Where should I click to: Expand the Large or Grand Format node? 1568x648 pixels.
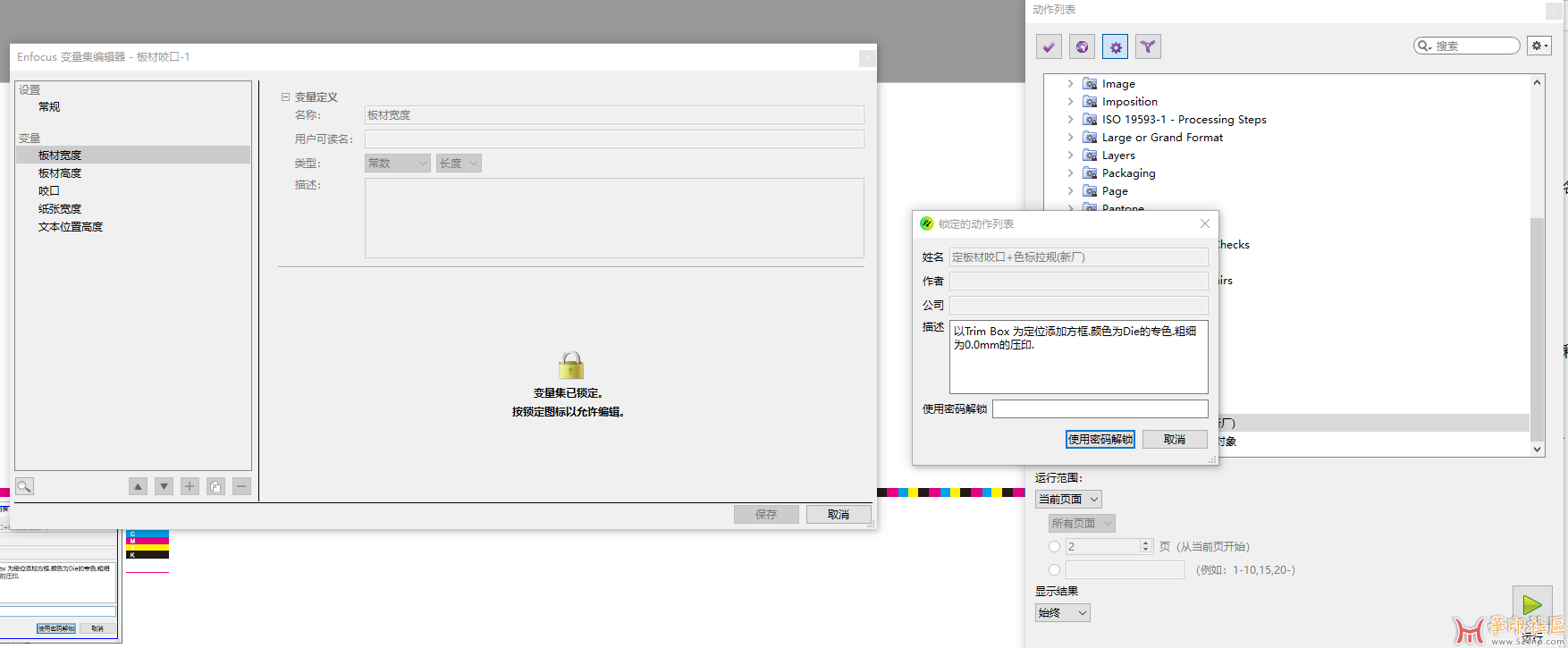[x=1070, y=137]
